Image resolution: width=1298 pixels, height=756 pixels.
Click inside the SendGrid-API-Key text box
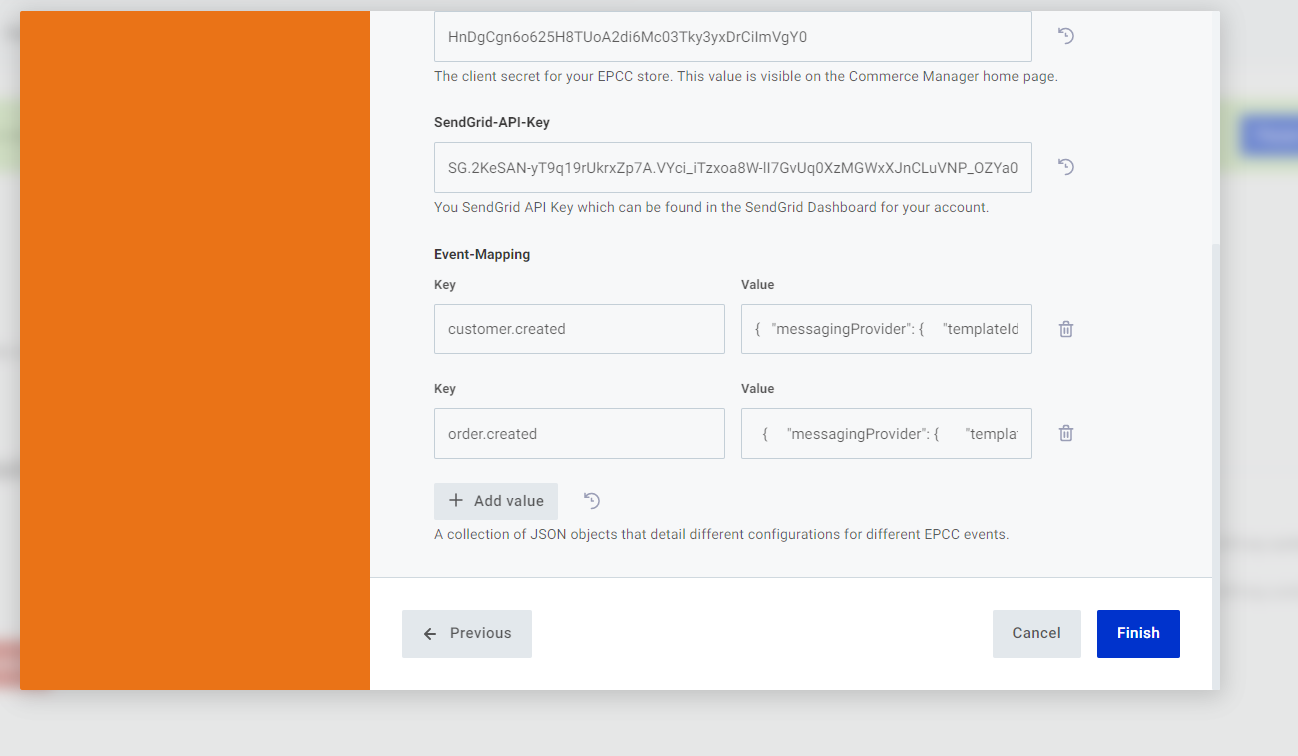(731, 167)
